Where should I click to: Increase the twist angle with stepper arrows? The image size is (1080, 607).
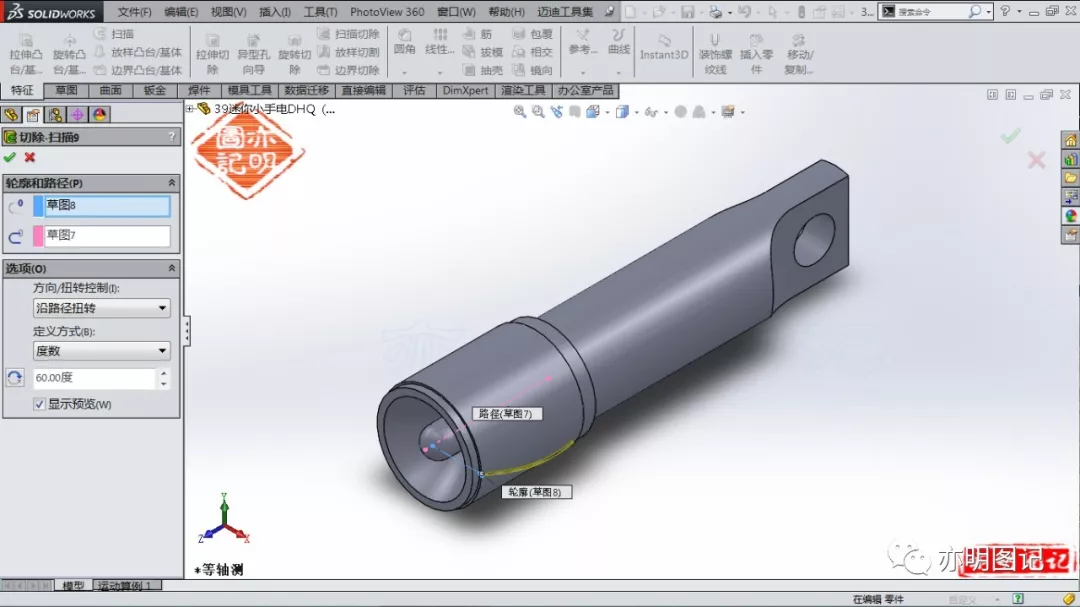tap(163, 373)
